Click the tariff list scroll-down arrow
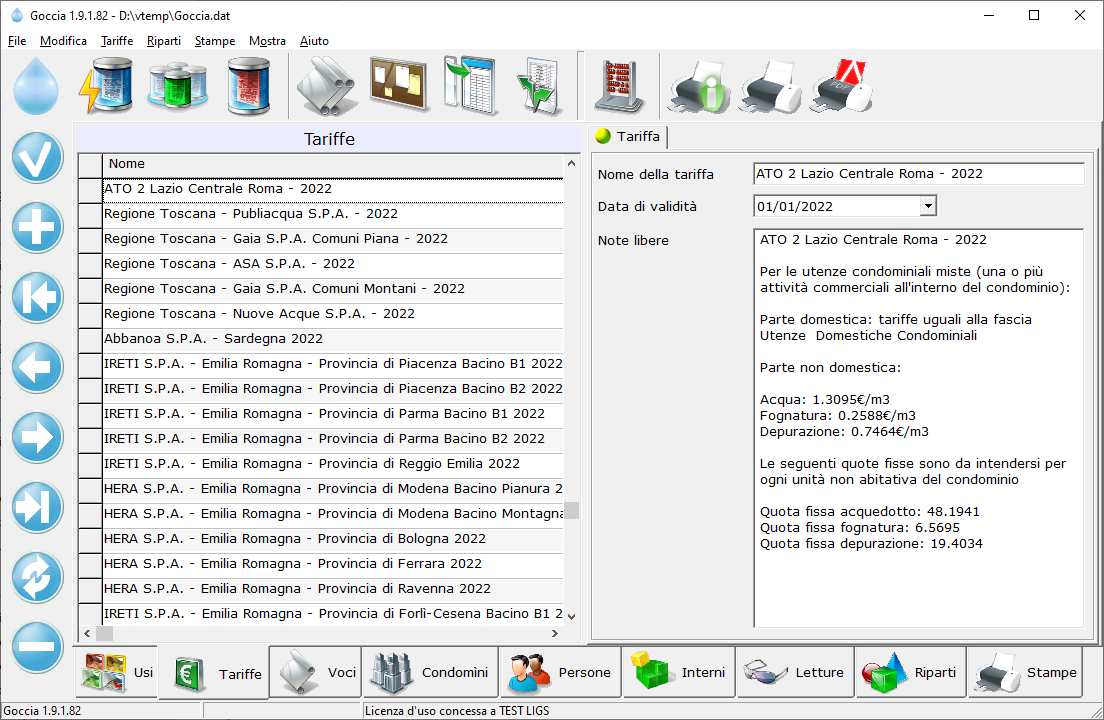This screenshot has width=1104, height=720. [572, 617]
